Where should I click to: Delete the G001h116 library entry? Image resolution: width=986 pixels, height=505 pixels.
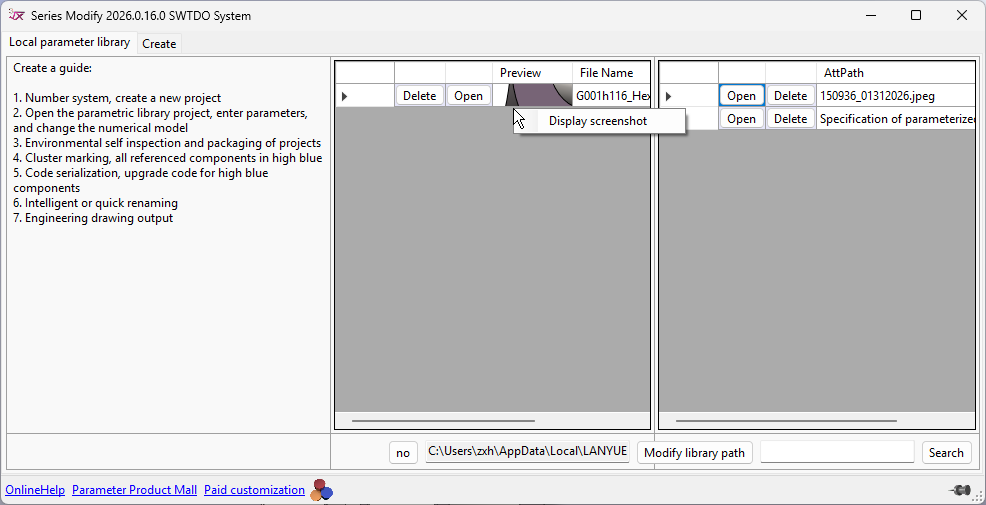coord(419,96)
